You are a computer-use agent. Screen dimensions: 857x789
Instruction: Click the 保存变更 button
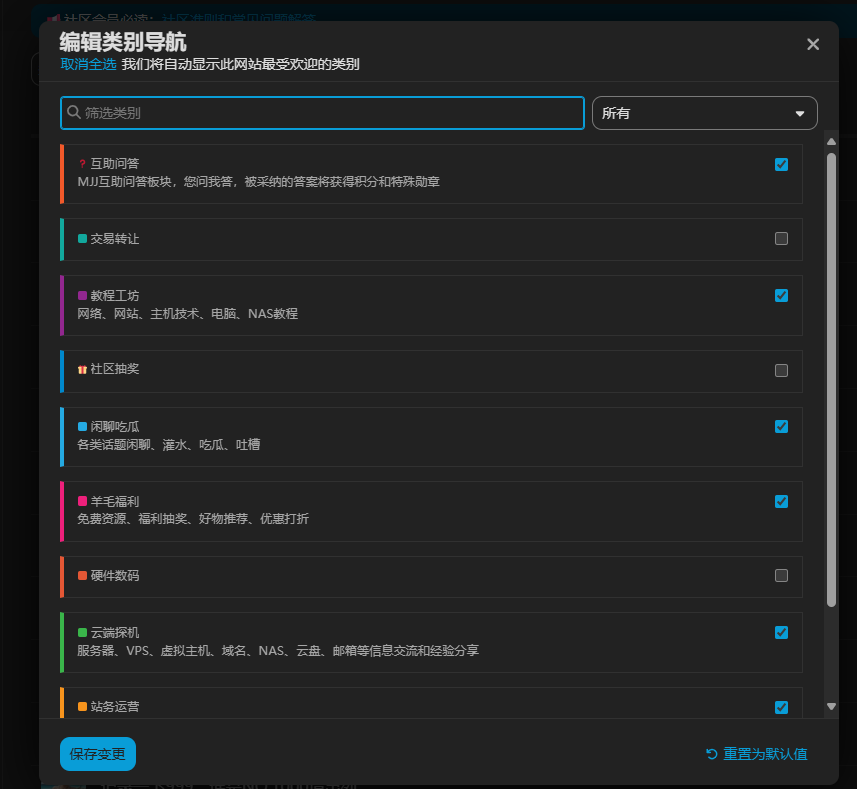pos(98,754)
